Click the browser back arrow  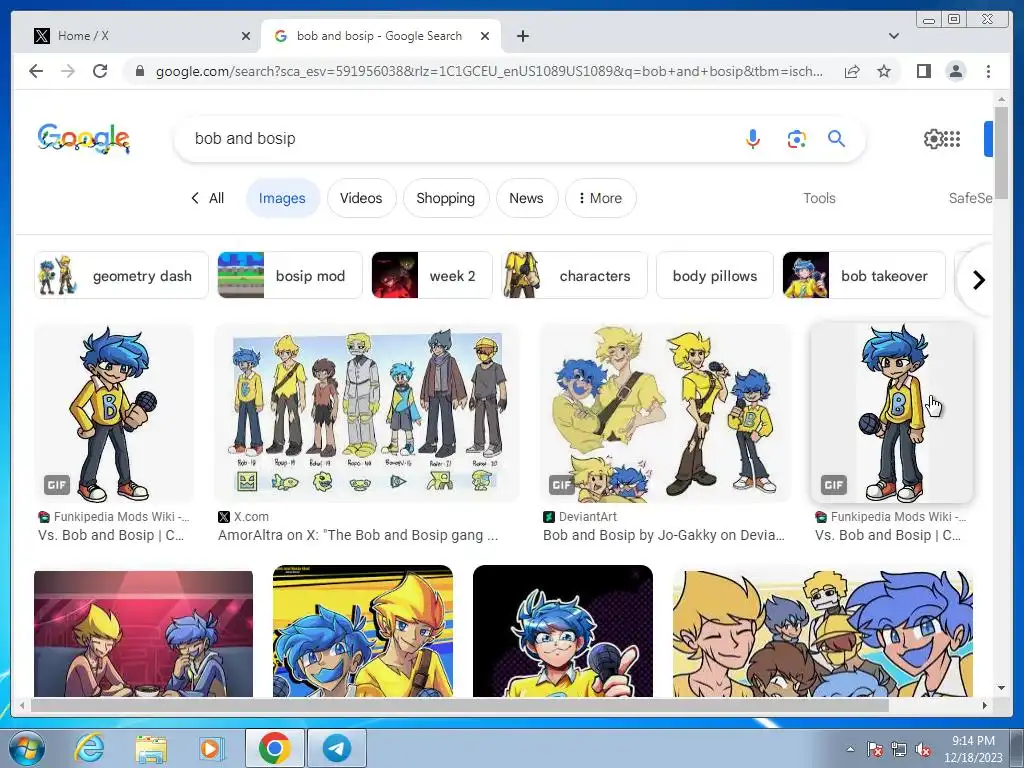[36, 71]
